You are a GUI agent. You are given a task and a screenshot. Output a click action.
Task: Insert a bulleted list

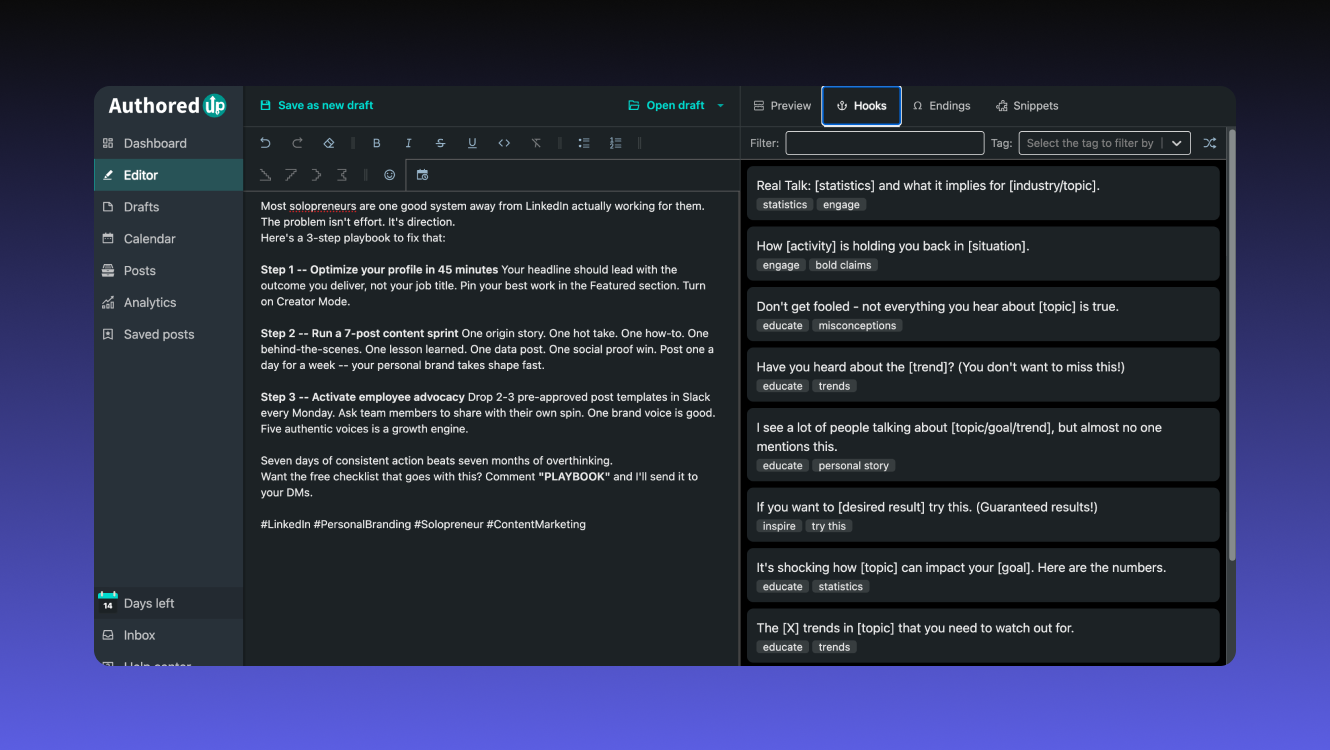[584, 143]
